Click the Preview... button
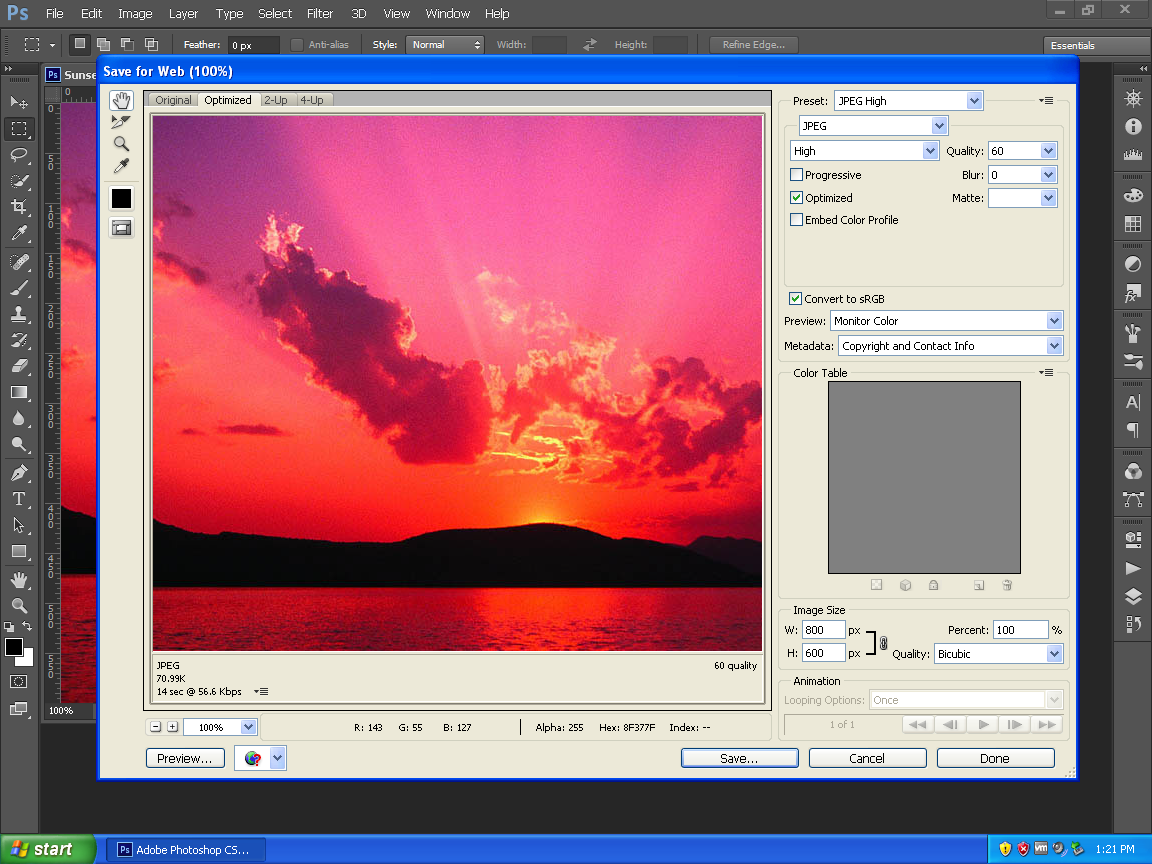Screen dimensions: 1152x864 pyautogui.click(x=185, y=759)
